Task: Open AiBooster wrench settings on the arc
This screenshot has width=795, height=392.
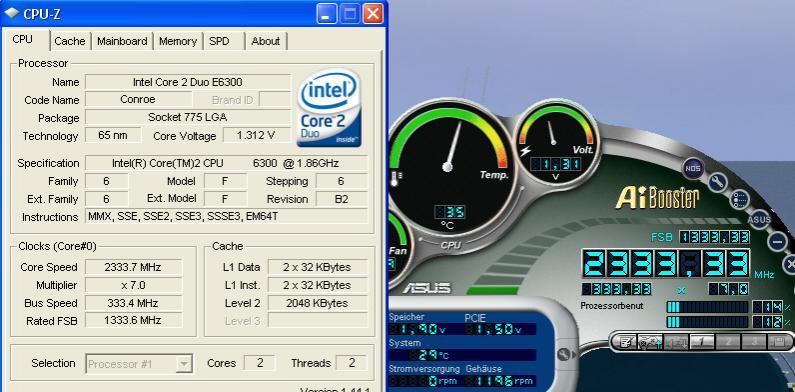Action: tap(717, 182)
